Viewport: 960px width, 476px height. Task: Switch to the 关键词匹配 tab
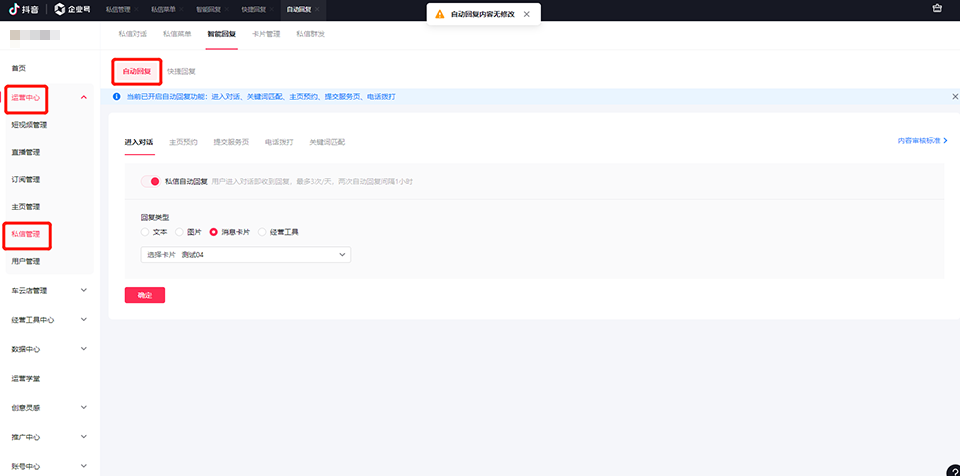[x=327, y=142]
